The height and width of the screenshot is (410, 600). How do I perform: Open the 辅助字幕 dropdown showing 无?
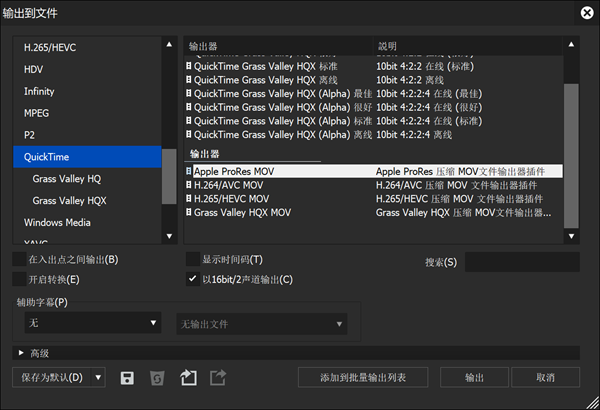pos(93,323)
